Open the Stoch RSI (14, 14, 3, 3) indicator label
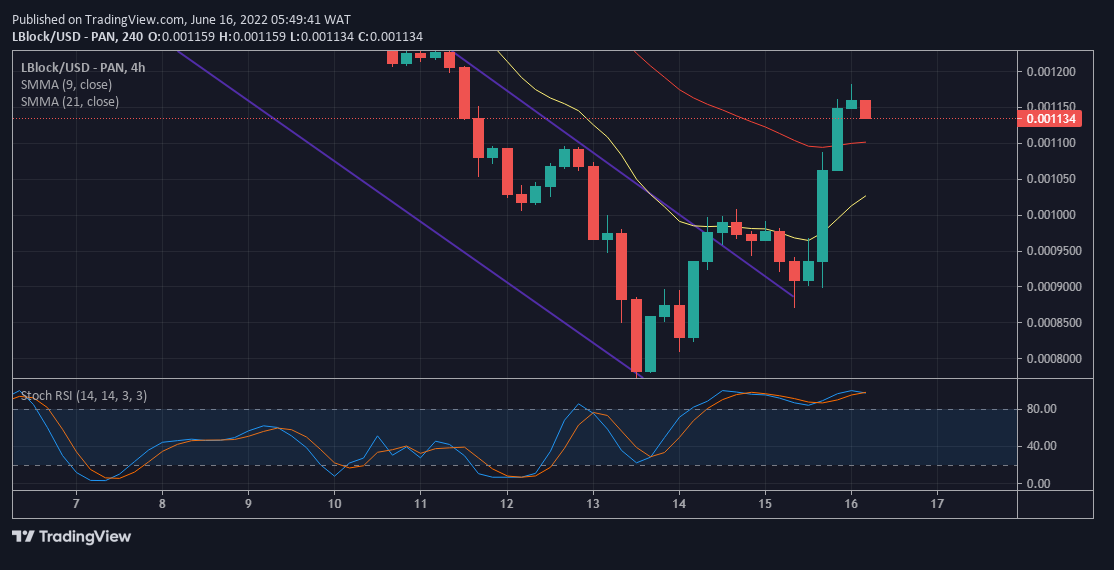1114x570 pixels. click(x=84, y=396)
